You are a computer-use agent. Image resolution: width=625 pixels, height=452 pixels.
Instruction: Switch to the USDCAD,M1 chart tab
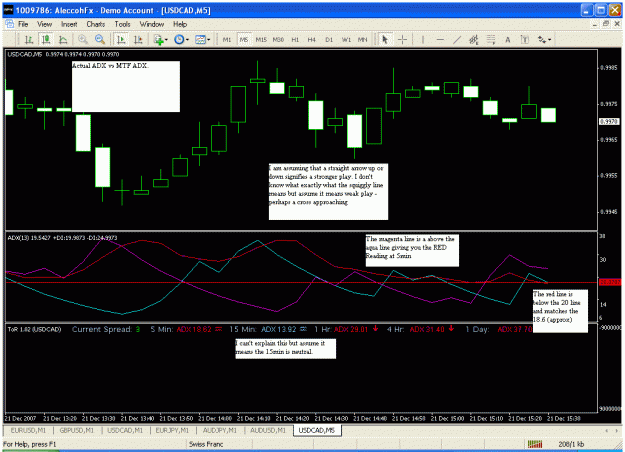click(125, 430)
